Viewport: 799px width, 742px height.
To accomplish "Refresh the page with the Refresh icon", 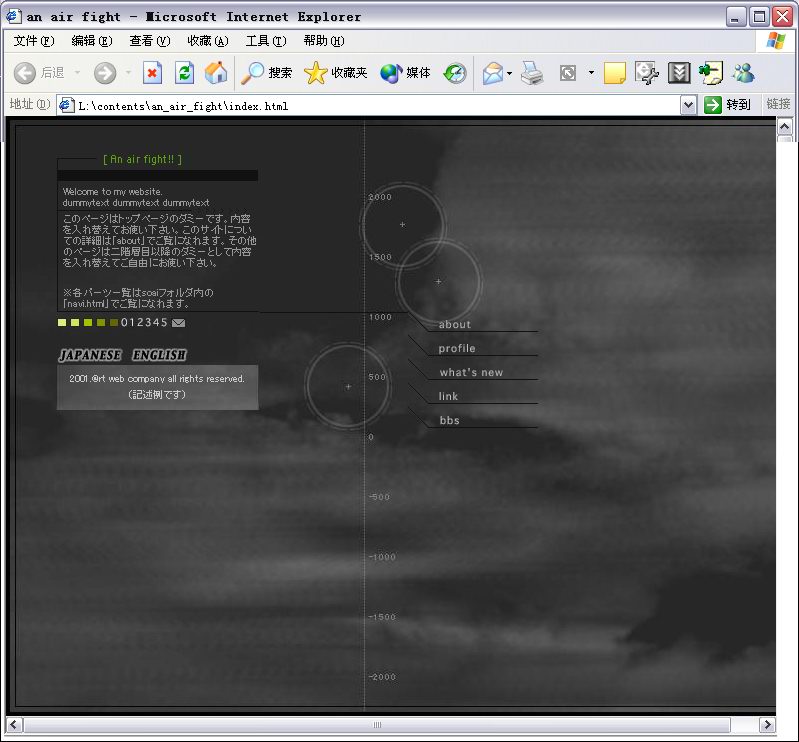I will click(184, 73).
